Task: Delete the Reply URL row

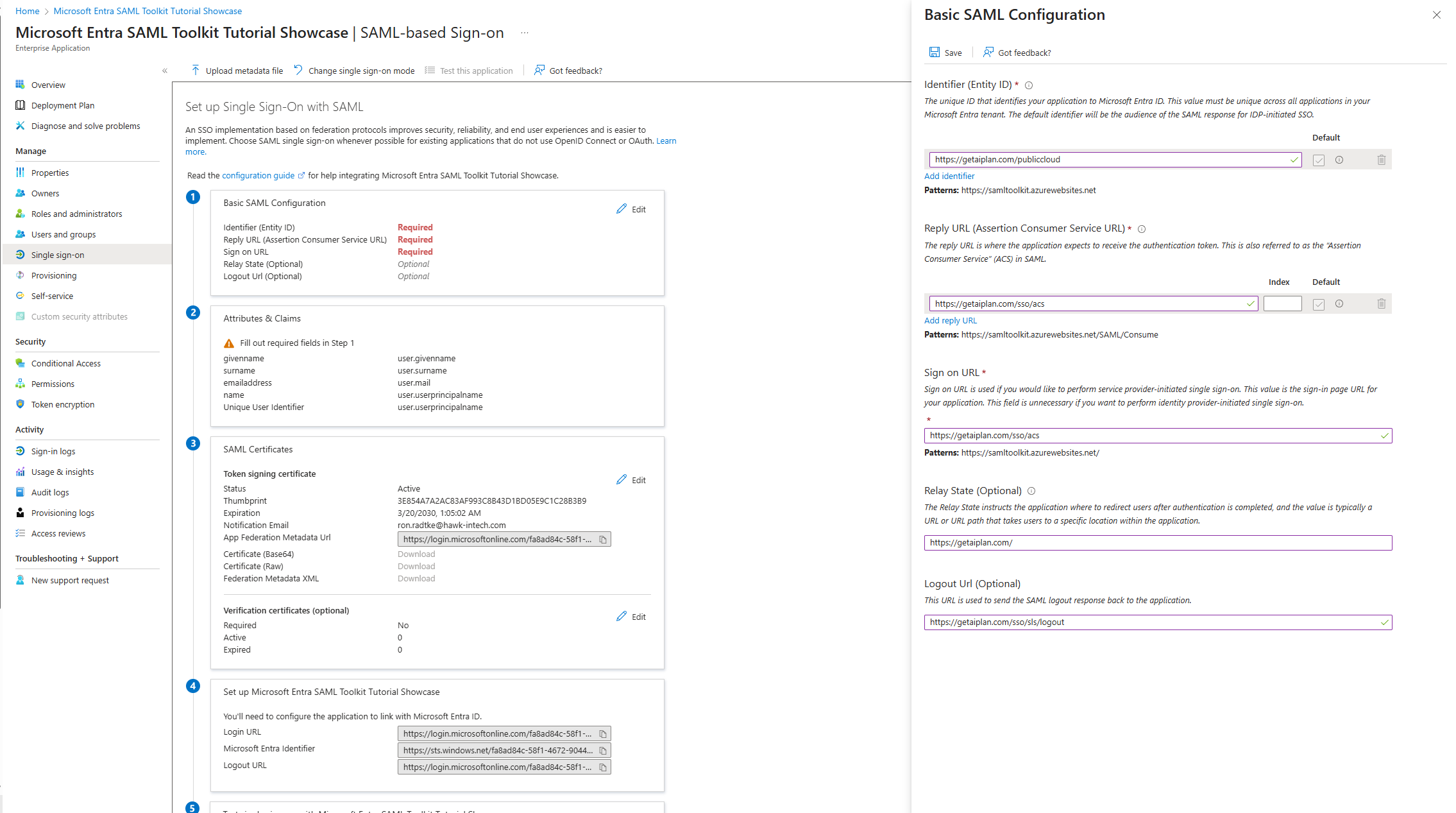Action: pos(1381,304)
